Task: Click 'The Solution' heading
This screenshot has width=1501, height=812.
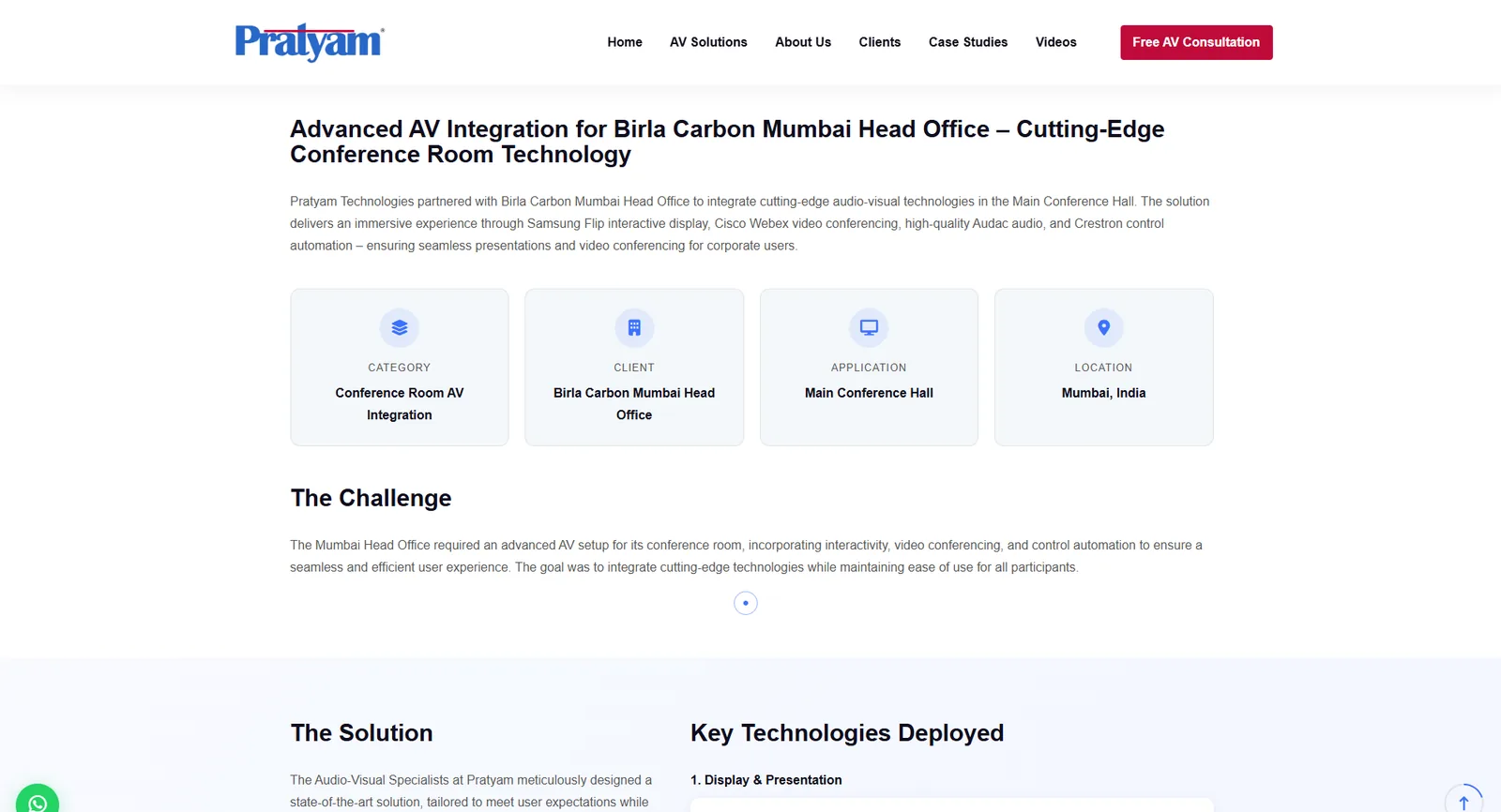Action: pos(362,733)
